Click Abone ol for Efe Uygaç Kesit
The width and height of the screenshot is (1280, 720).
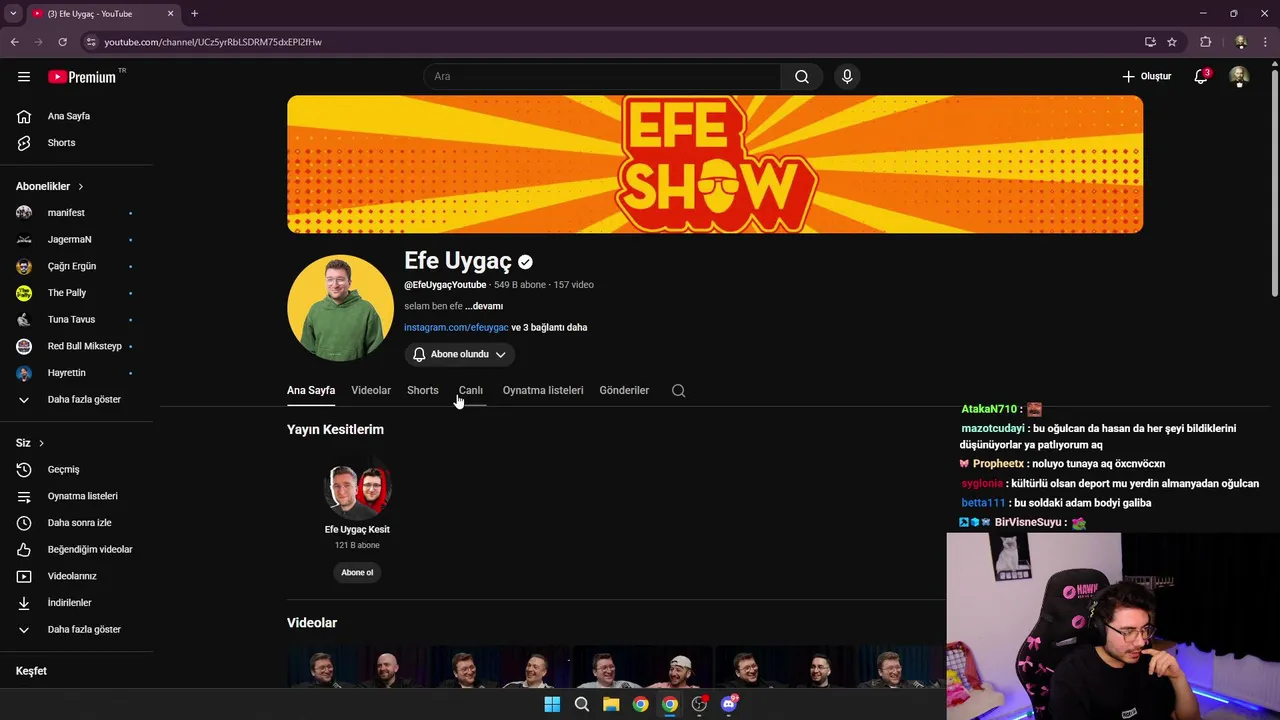click(x=357, y=572)
